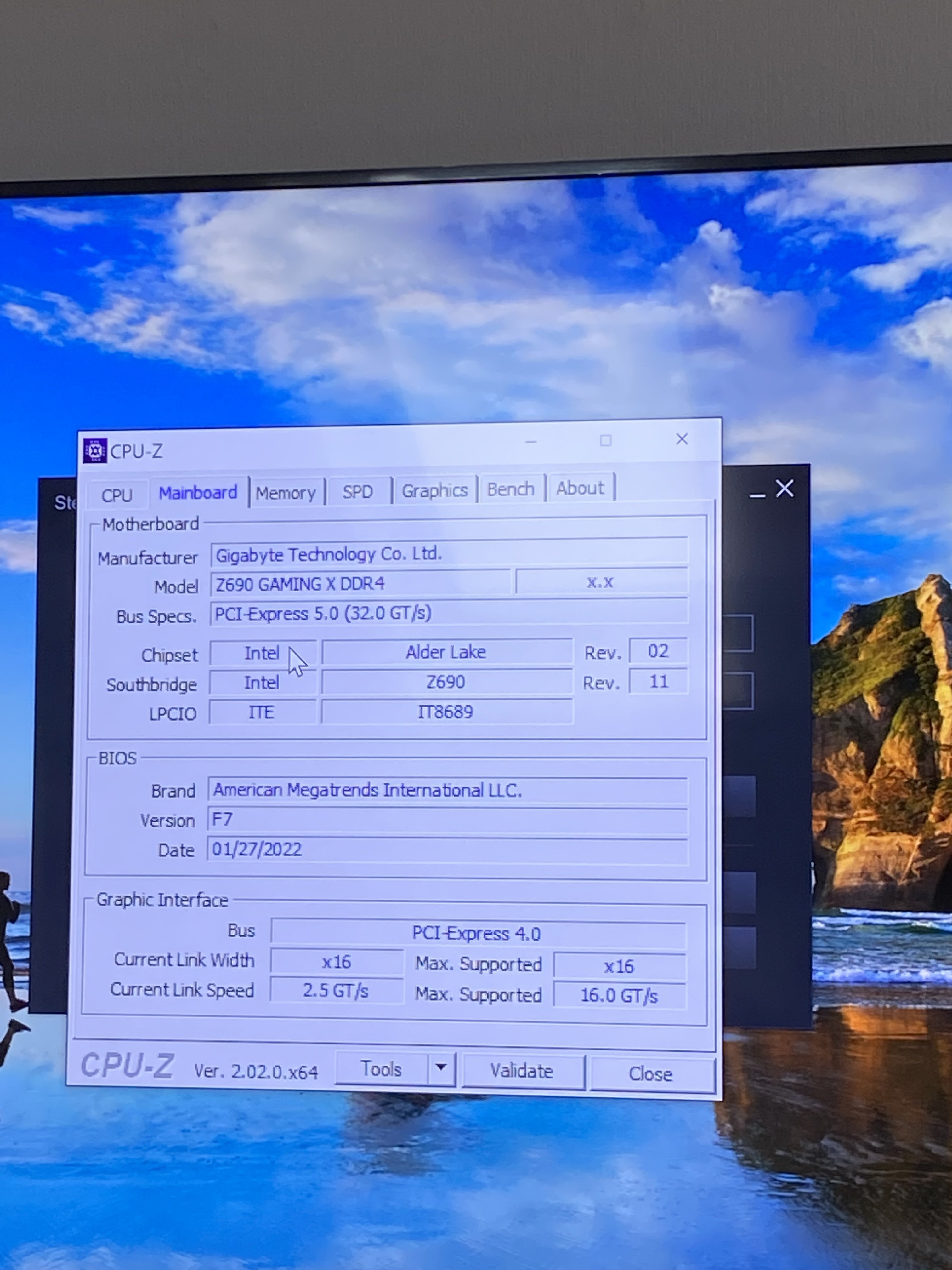Open the SPD tab
The height and width of the screenshot is (1270, 952).
(x=358, y=491)
